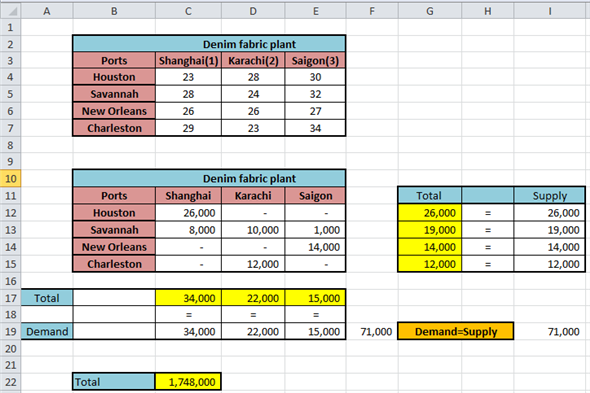
Task: Click New Orleans-Saigon shipment cell '14,000'
Action: tap(315, 247)
